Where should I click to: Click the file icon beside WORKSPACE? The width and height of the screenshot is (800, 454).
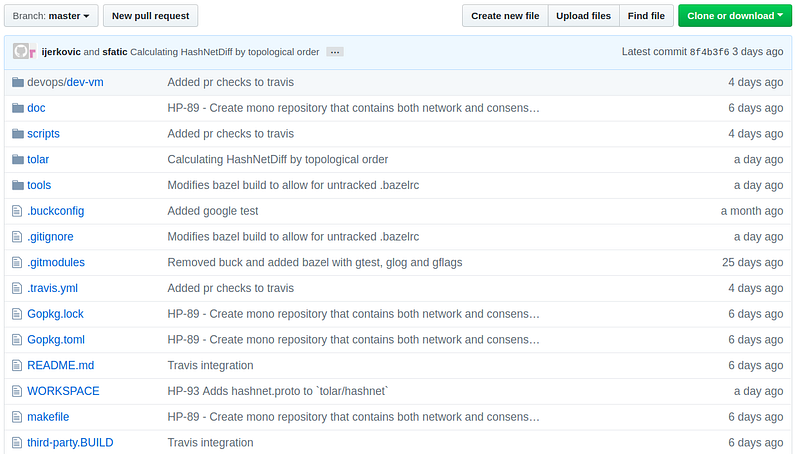(17, 391)
